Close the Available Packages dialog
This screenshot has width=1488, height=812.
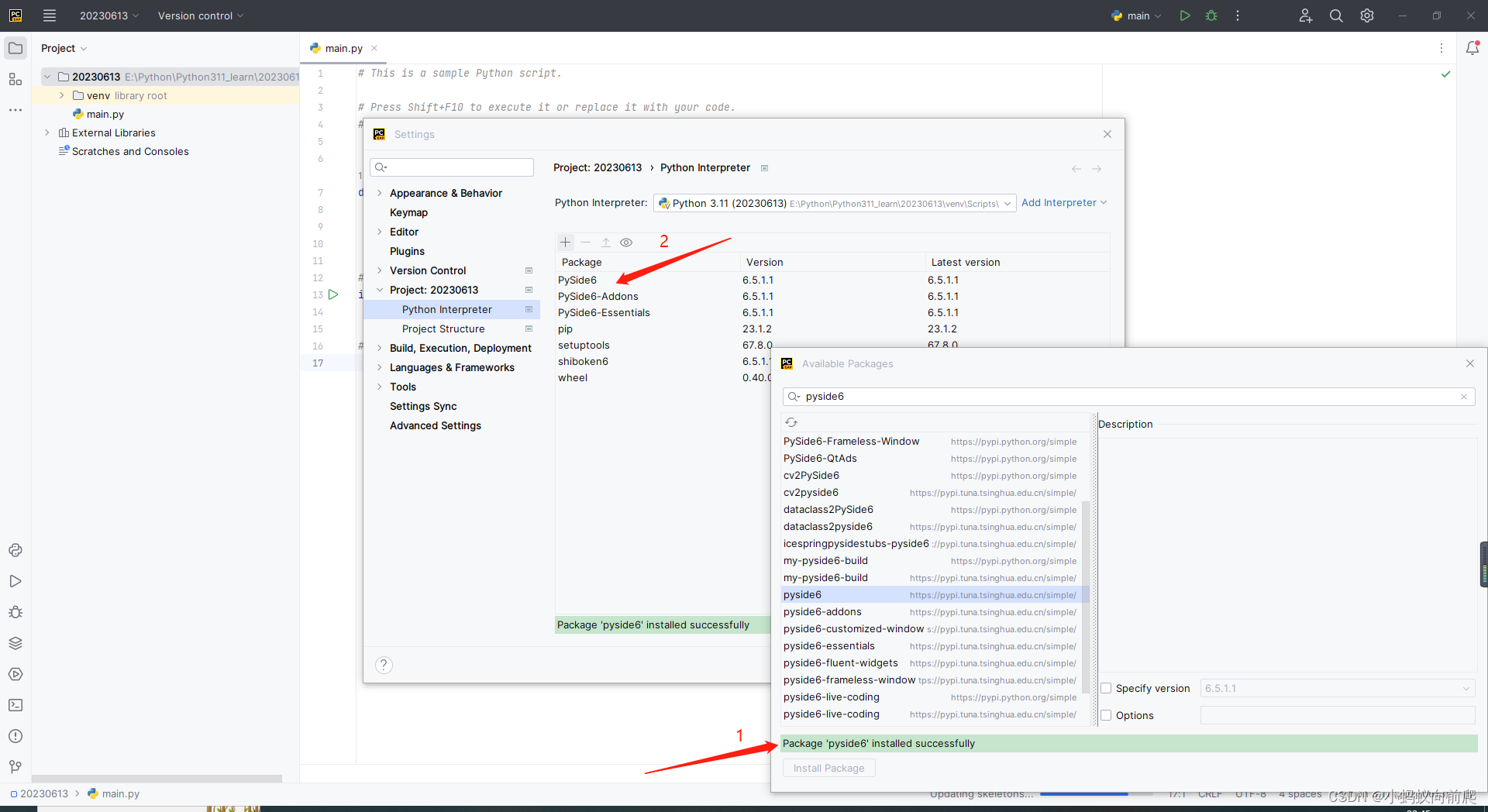1470,363
